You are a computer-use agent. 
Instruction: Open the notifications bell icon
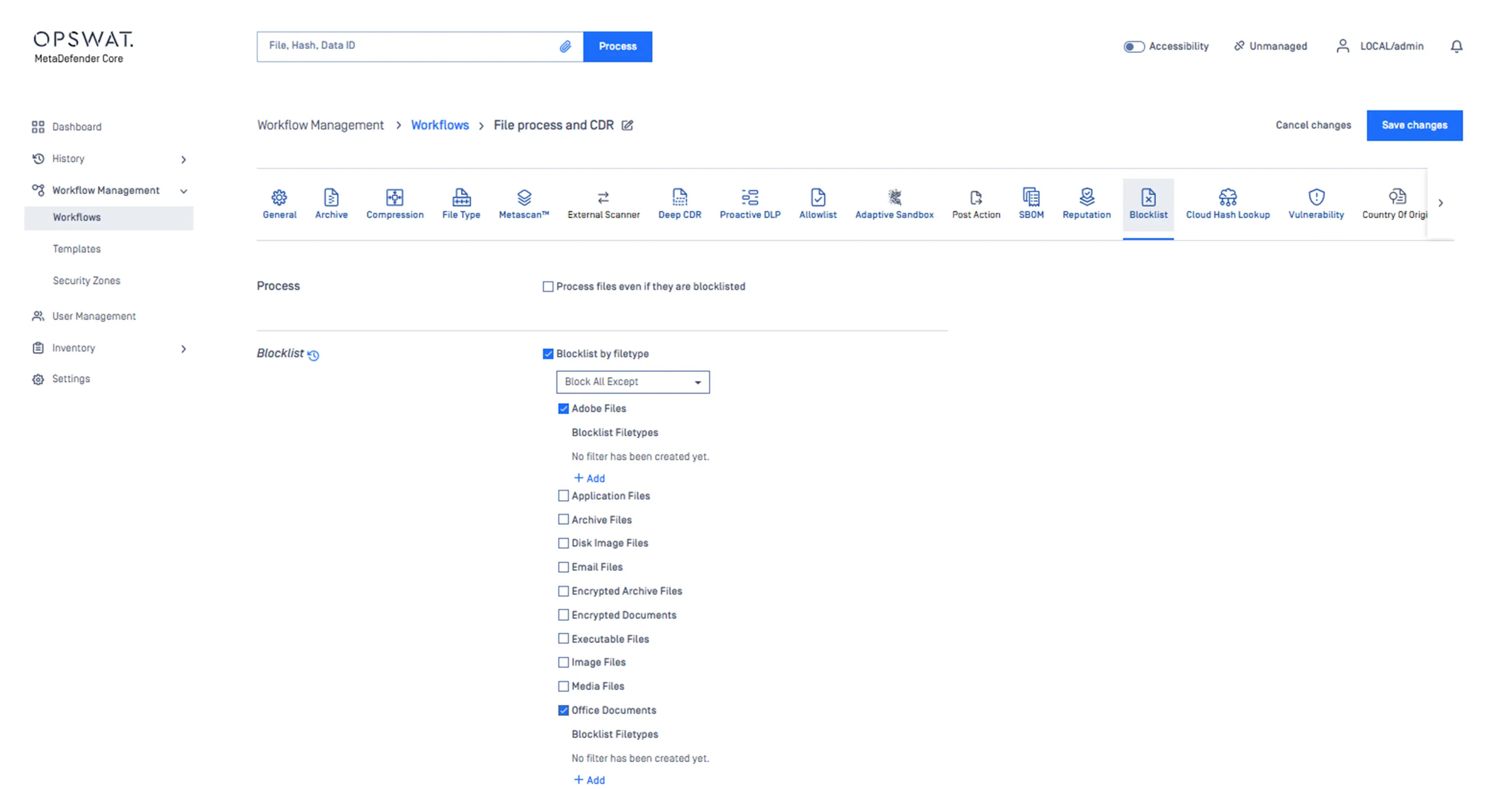click(1455, 46)
